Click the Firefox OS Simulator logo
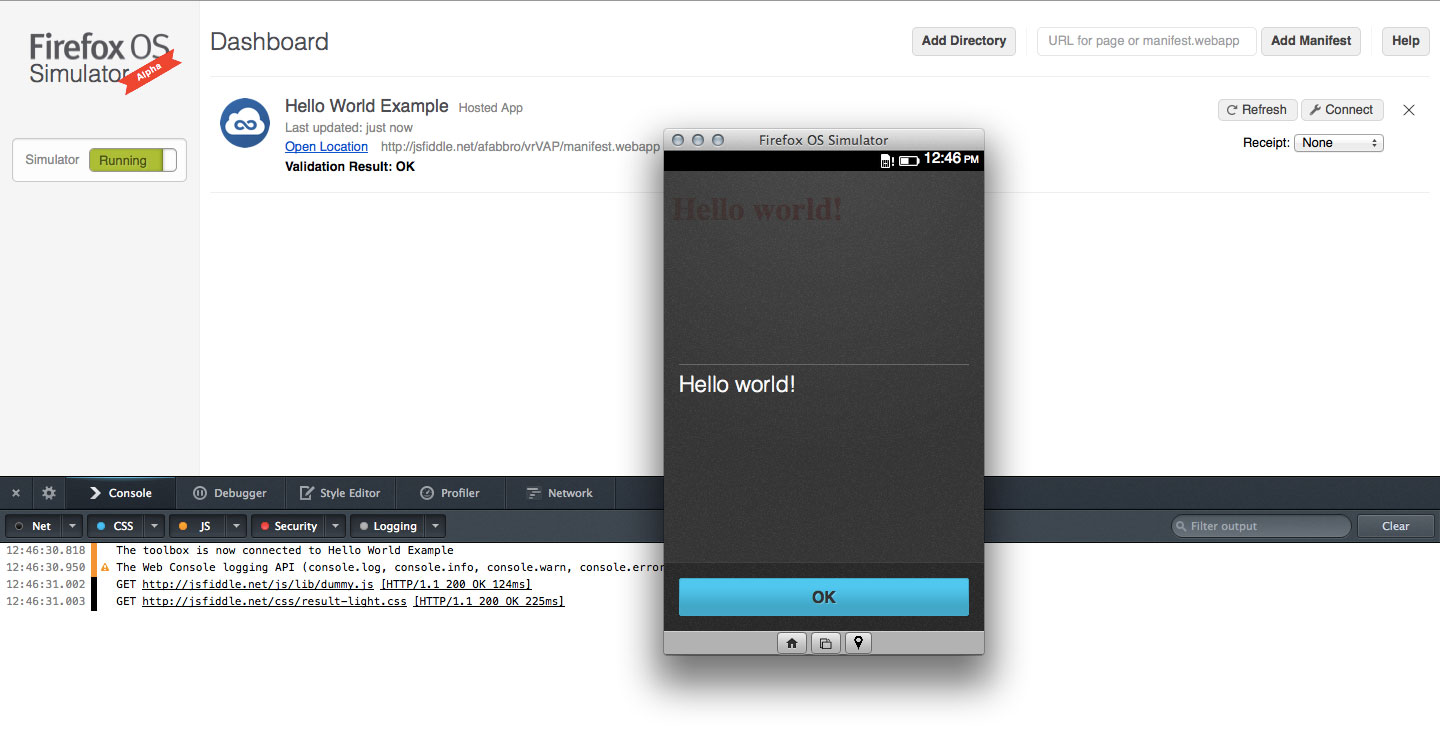Screen dimensions: 1440x755 click(x=105, y=62)
